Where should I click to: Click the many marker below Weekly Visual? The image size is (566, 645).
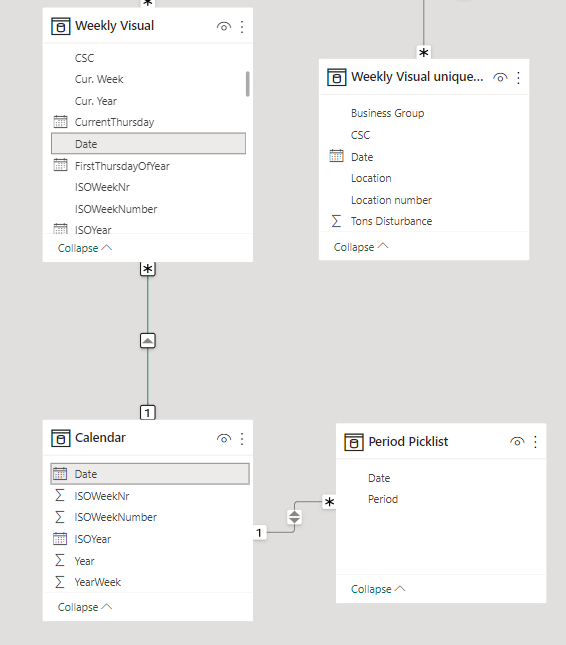tap(148, 269)
